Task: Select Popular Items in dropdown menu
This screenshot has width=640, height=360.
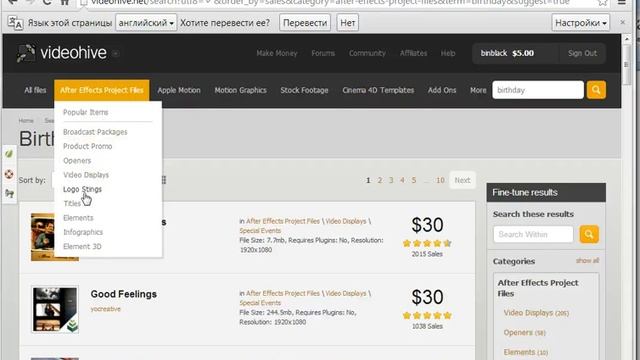Action: tap(86, 112)
